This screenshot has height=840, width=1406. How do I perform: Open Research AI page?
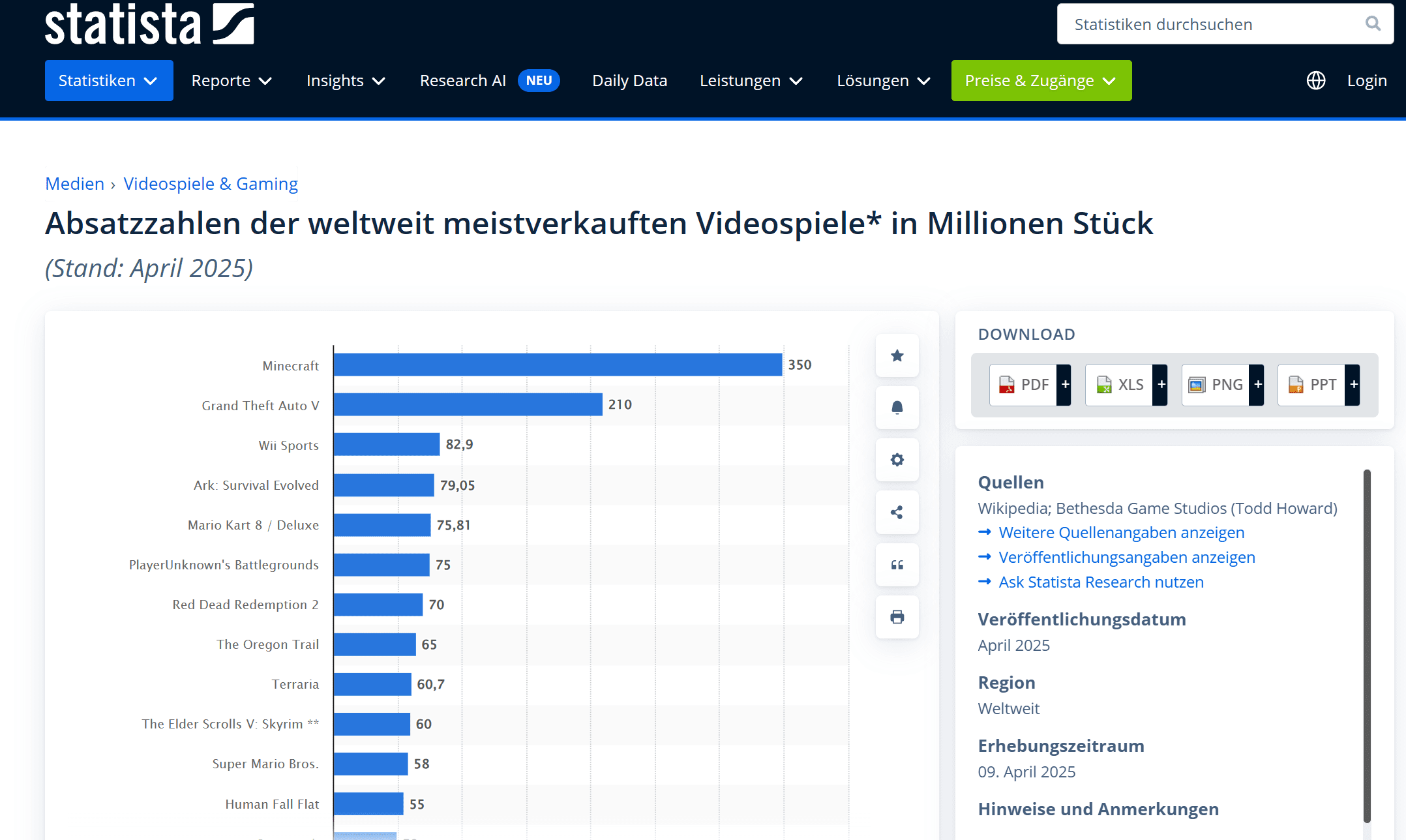[x=462, y=80]
